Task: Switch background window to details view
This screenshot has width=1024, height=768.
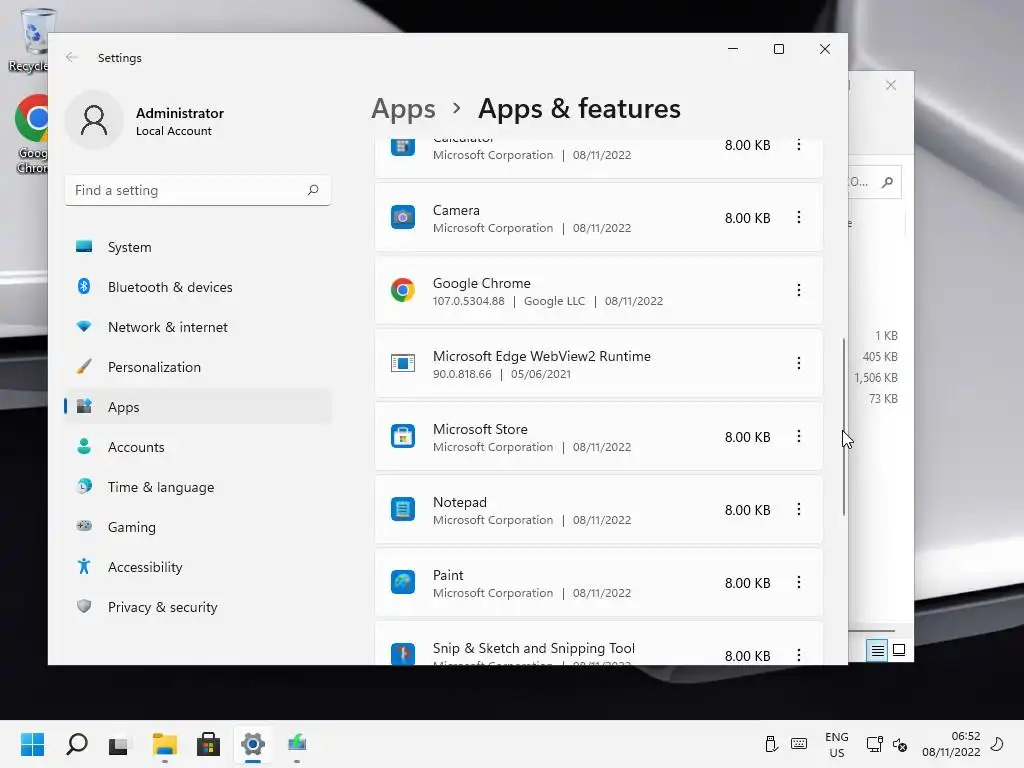Action: (x=877, y=650)
